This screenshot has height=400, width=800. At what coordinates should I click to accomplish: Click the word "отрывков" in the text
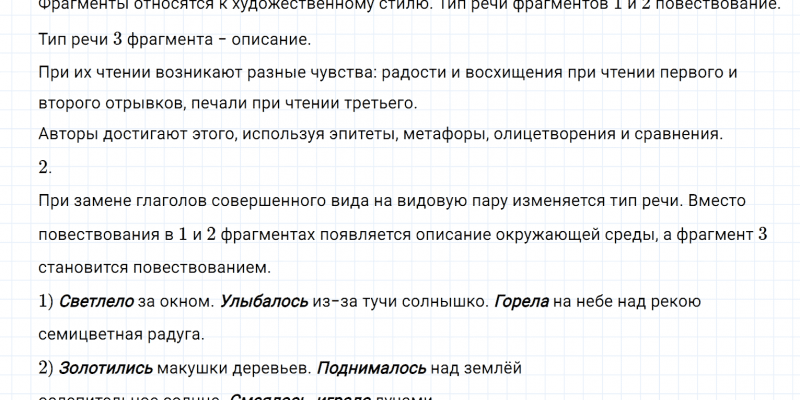(x=134, y=103)
